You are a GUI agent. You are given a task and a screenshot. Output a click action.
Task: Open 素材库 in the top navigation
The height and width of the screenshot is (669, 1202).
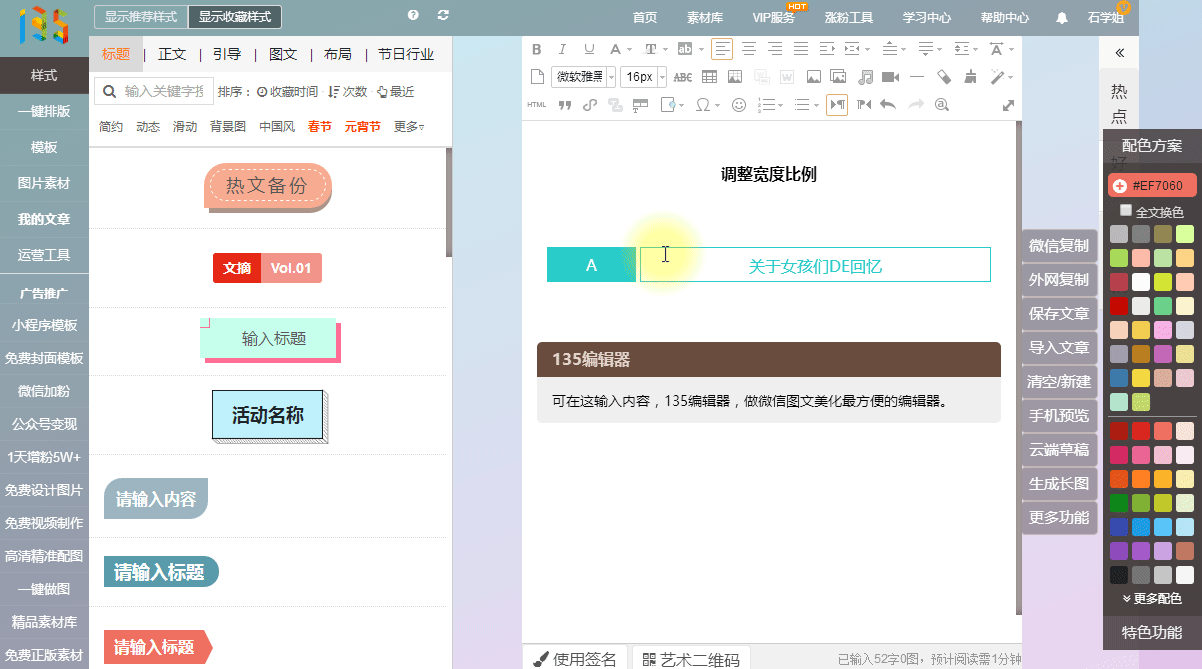[x=705, y=18]
